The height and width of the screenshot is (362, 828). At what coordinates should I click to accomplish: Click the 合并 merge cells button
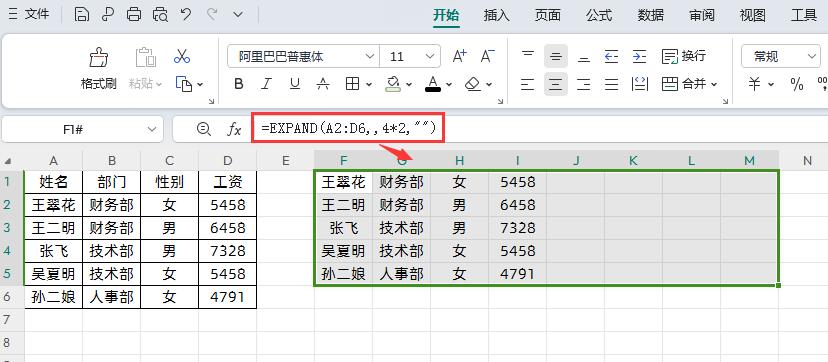[689, 83]
